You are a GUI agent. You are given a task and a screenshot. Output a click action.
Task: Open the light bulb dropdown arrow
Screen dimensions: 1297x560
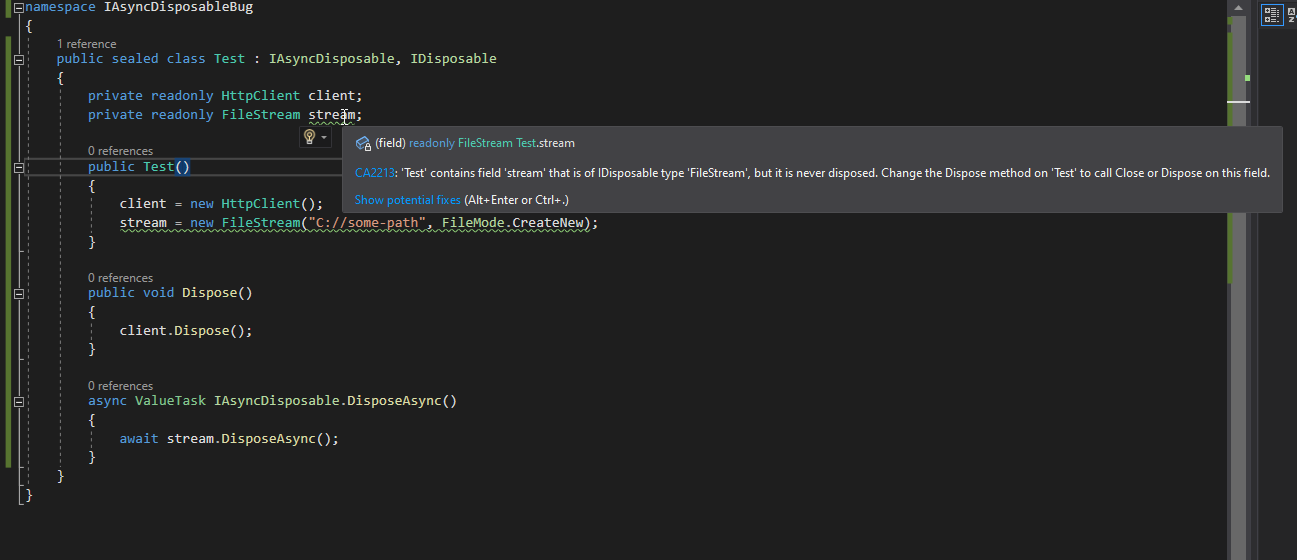(x=324, y=138)
